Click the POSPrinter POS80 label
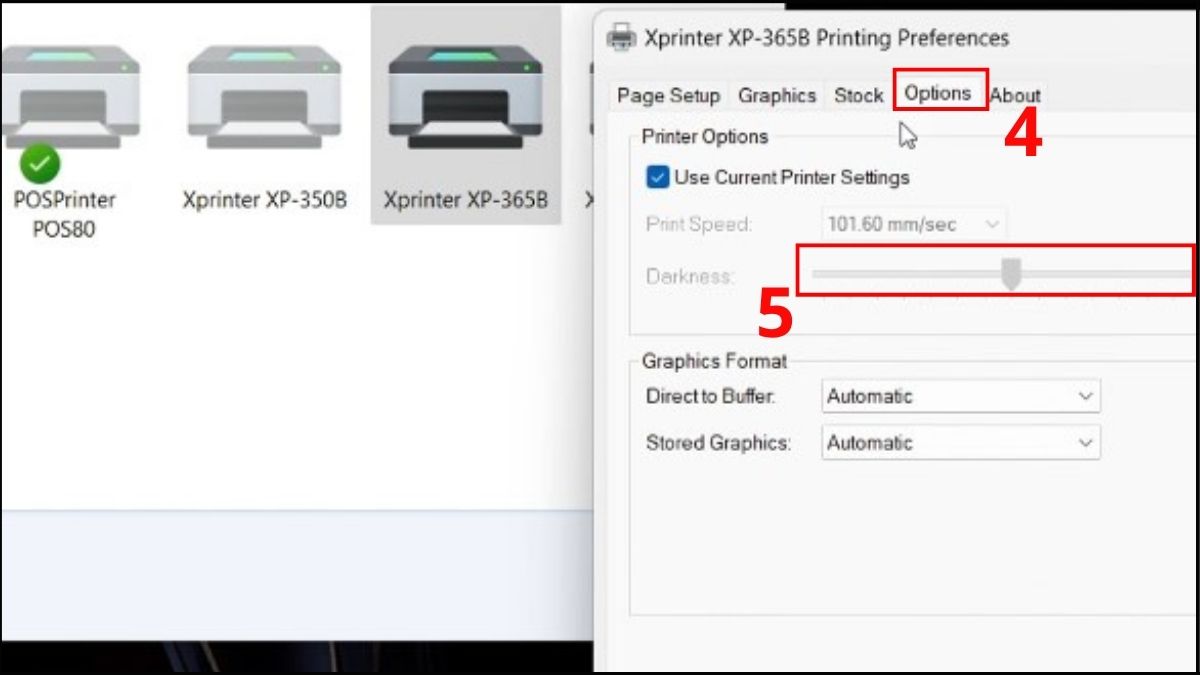The height and width of the screenshot is (675, 1200). point(65,215)
